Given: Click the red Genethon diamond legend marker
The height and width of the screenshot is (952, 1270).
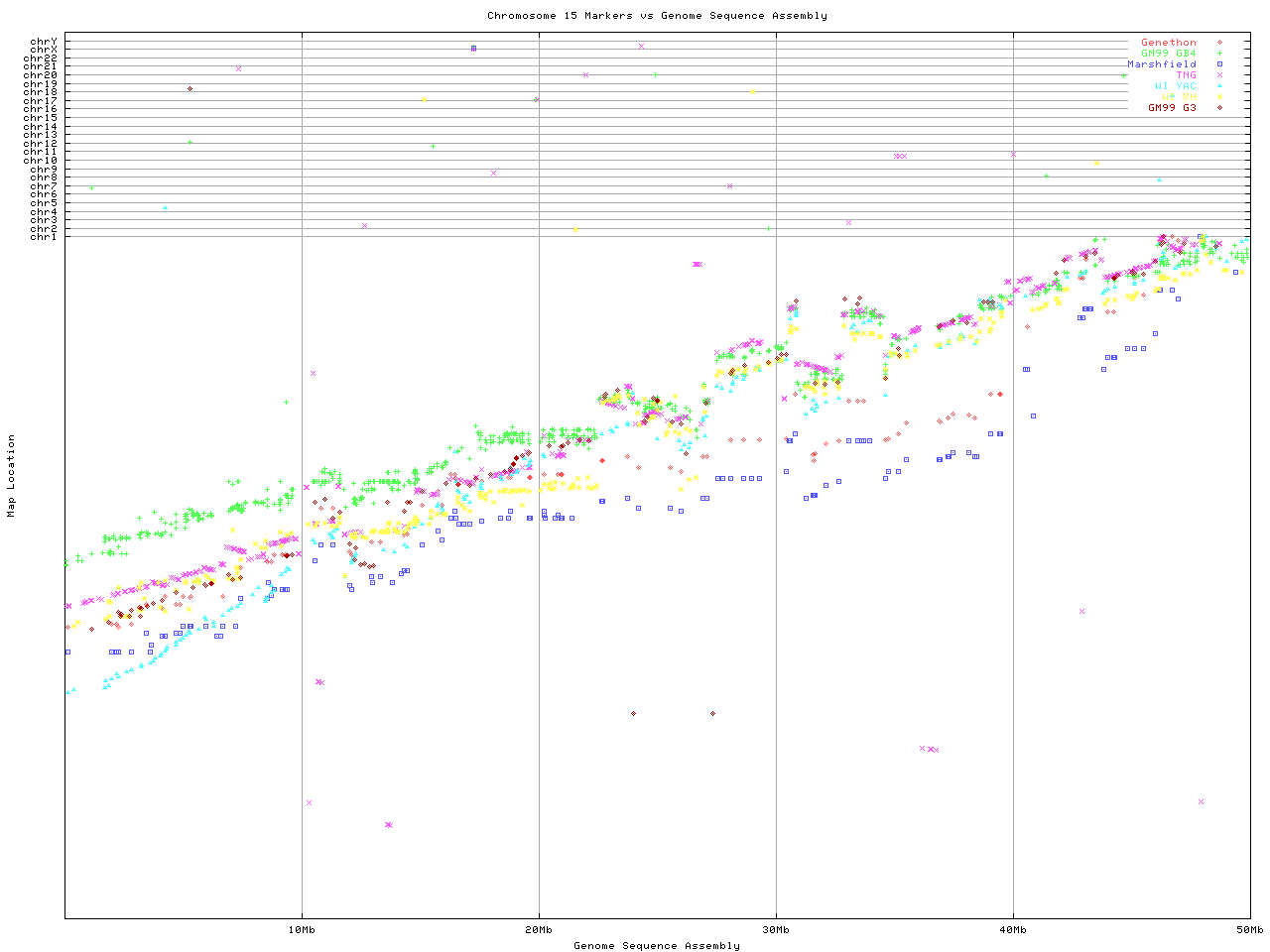Looking at the screenshot, I should 1219,43.
